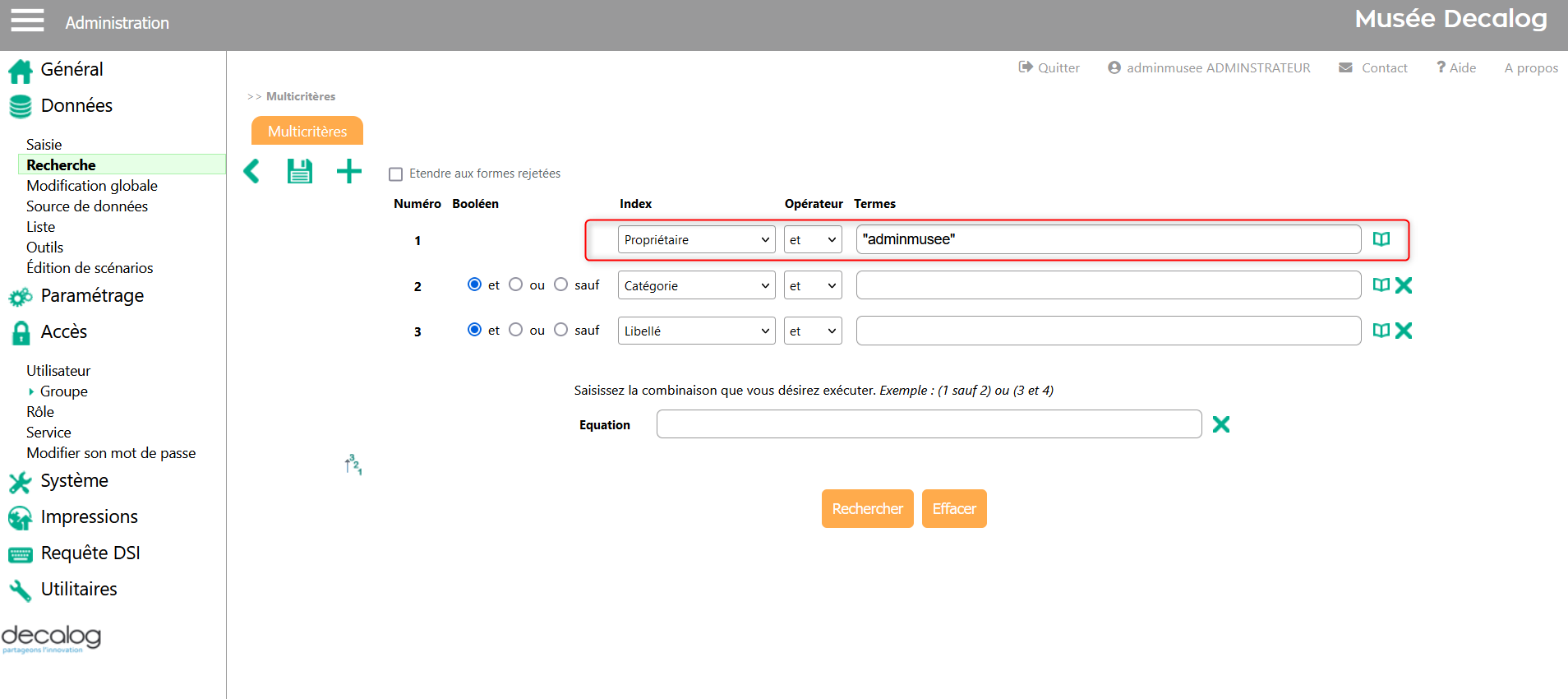Open the Propriétaire index dropdown

[x=696, y=240]
